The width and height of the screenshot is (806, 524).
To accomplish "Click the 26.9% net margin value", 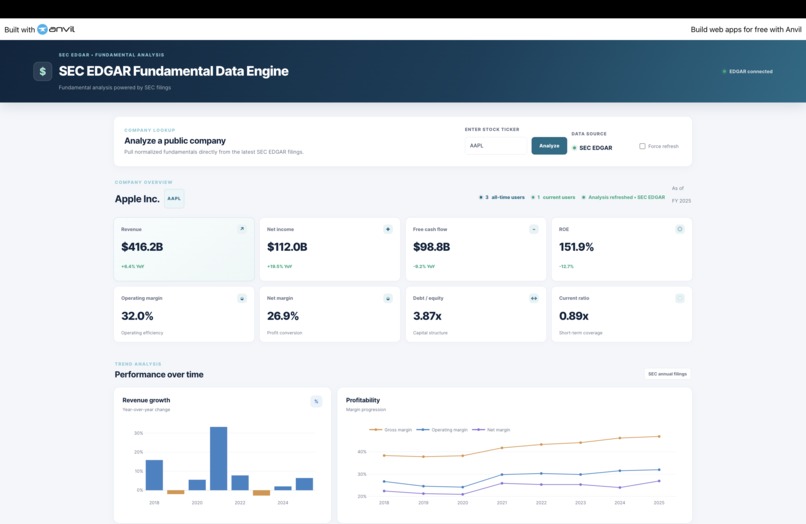I will click(x=283, y=316).
